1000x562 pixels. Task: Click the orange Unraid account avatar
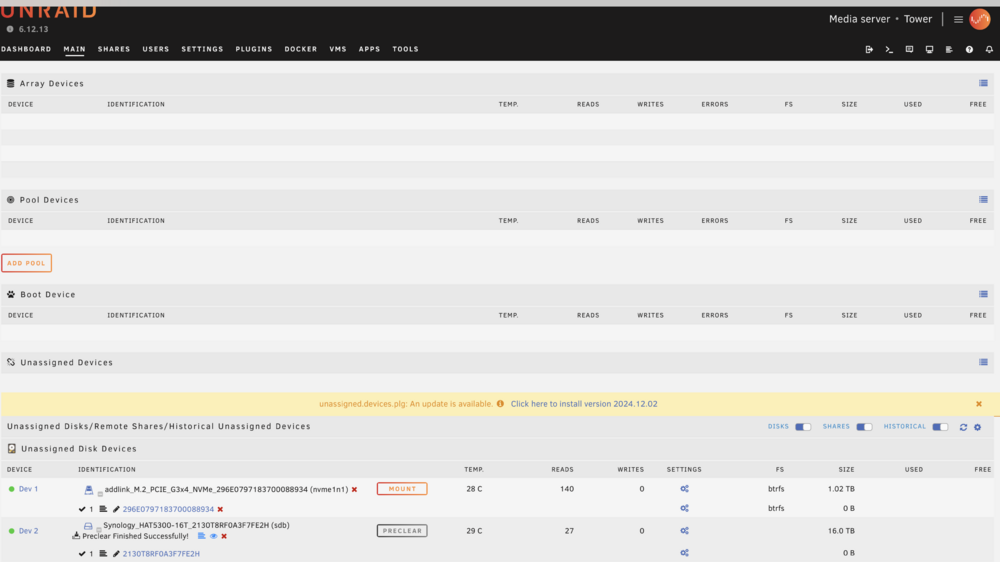[980, 19]
